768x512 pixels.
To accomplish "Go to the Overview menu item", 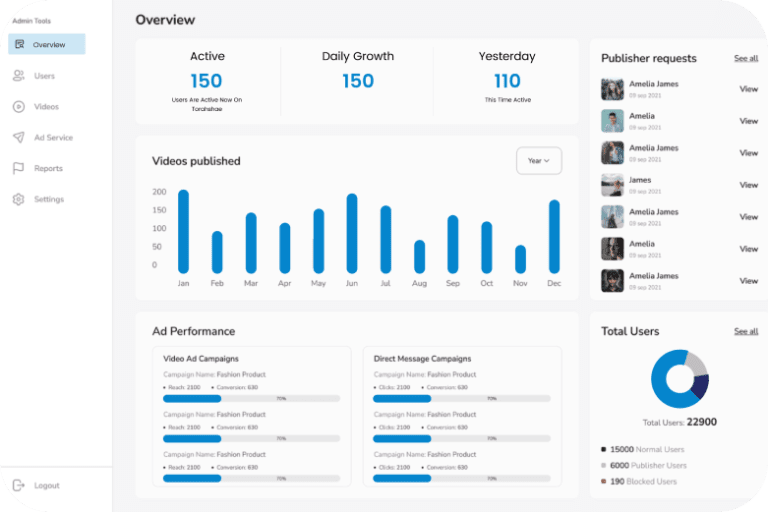I will [47, 44].
